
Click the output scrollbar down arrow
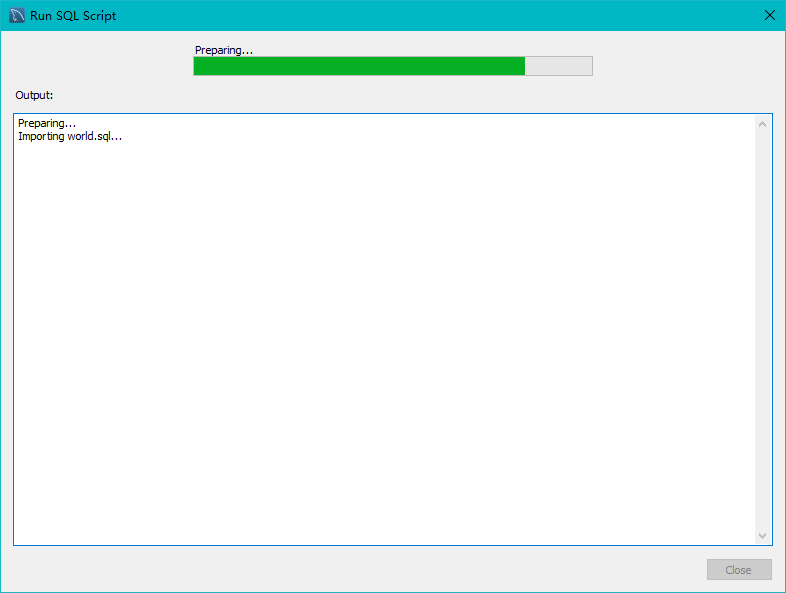762,535
